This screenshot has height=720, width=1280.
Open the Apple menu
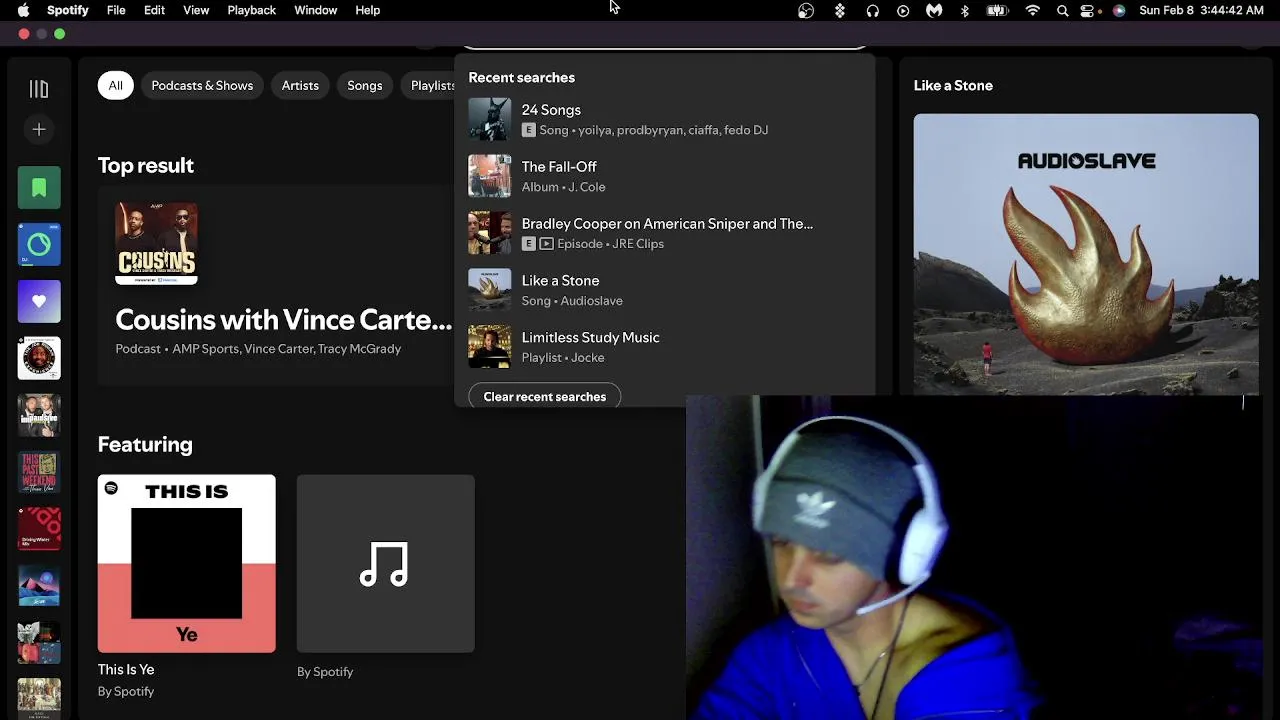[x=23, y=10]
